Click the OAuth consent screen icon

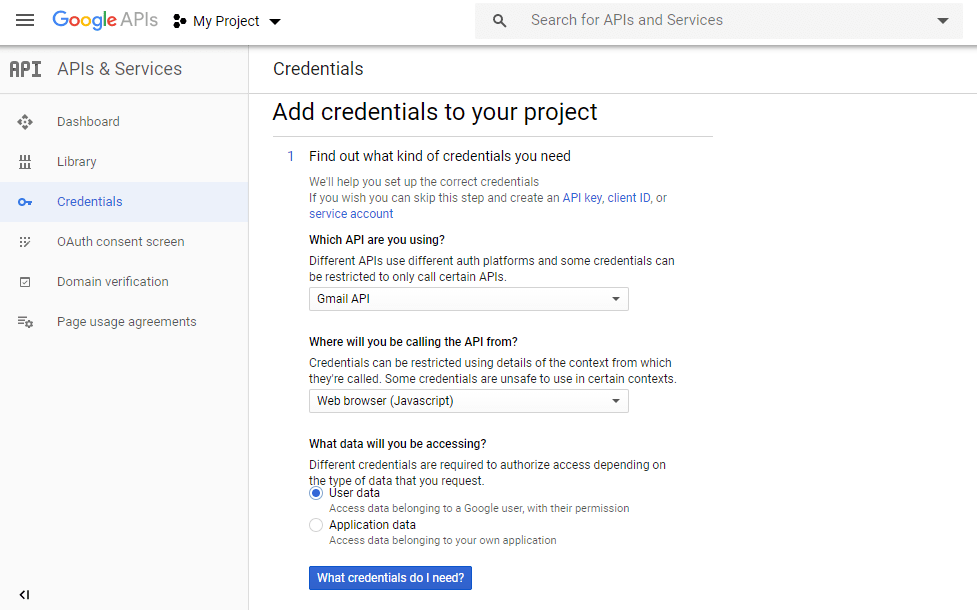25,242
